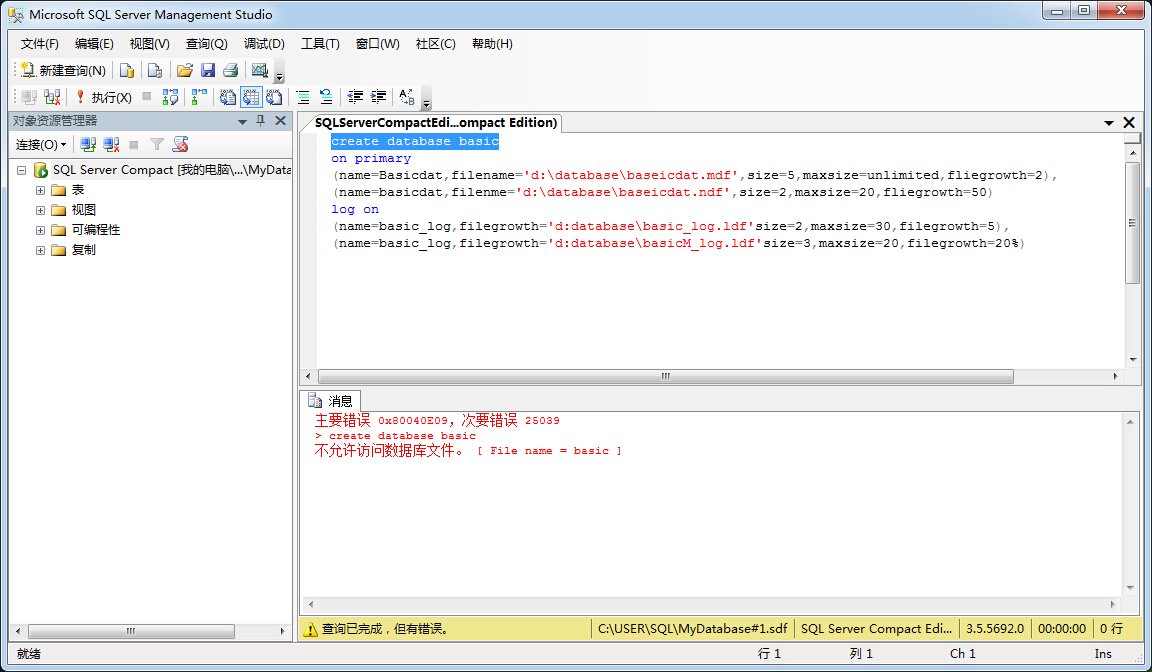The image size is (1152, 672).
Task: Toggle Include Actual Execution Plan
Action: pos(199,97)
